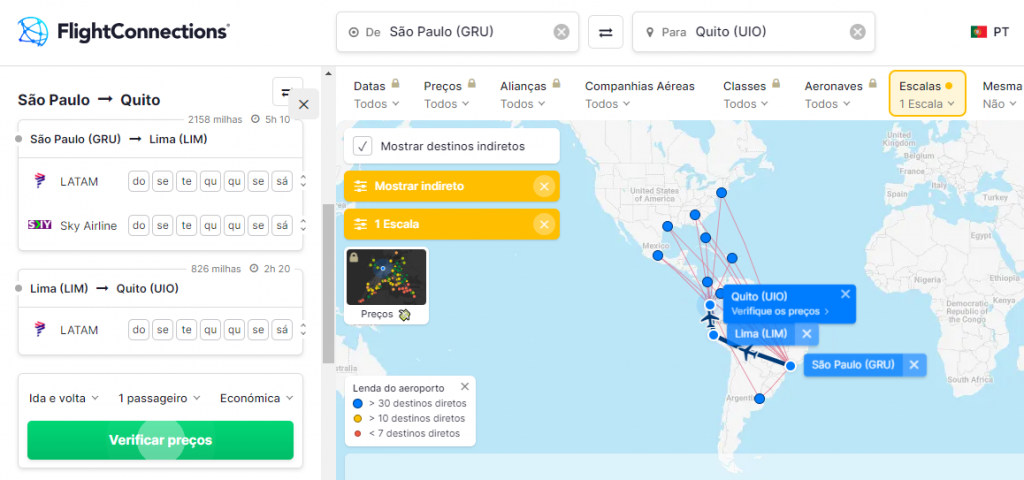Remove the Mostrar indireto filter chip
The height and width of the screenshot is (480, 1024).
543,187
